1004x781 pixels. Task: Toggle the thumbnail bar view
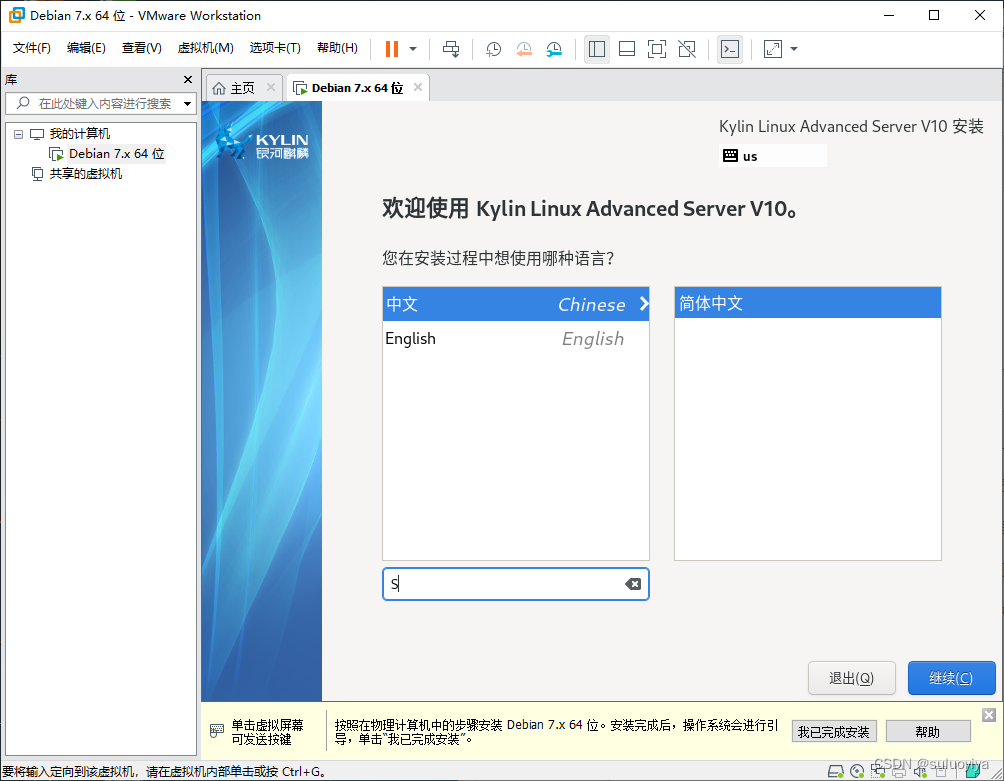[627, 48]
